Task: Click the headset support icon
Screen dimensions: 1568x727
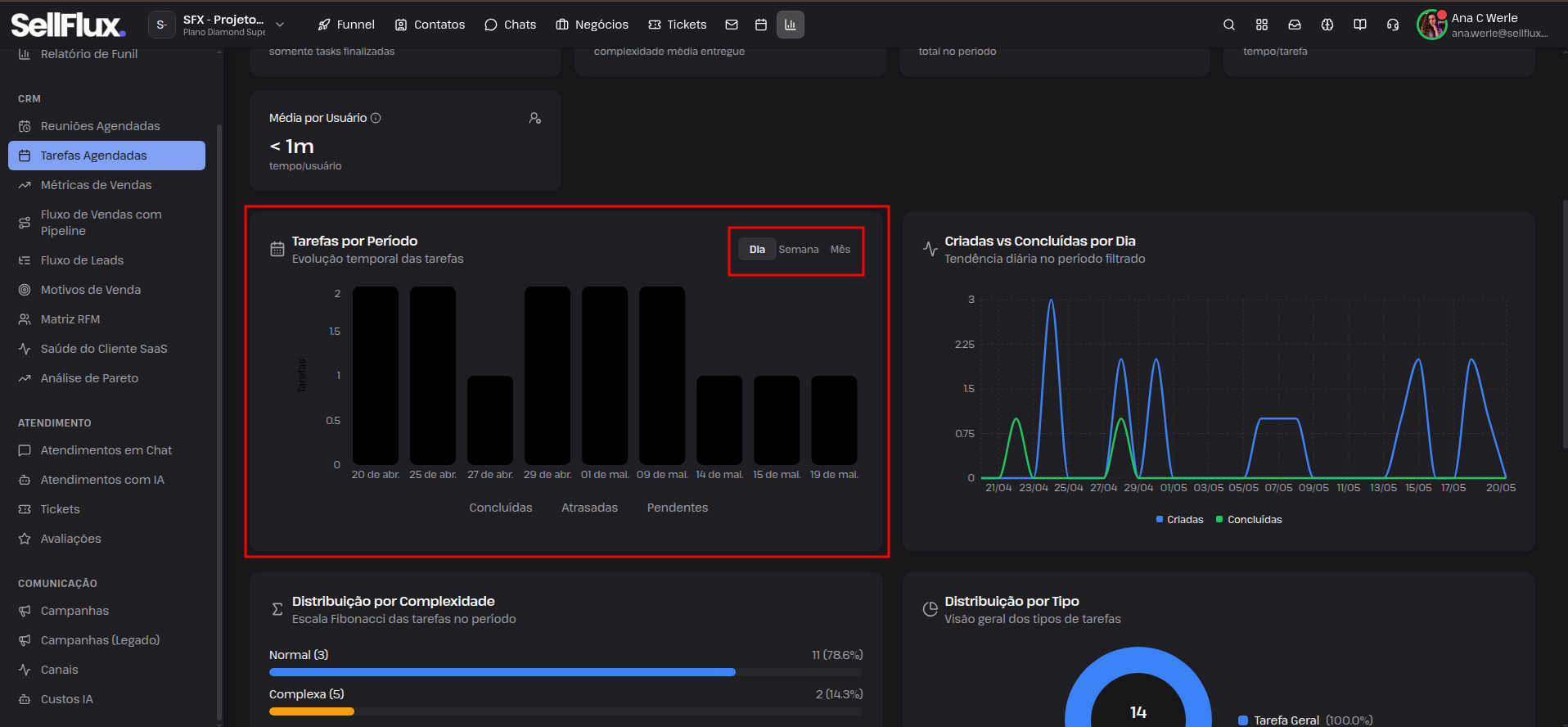Action: (1392, 25)
